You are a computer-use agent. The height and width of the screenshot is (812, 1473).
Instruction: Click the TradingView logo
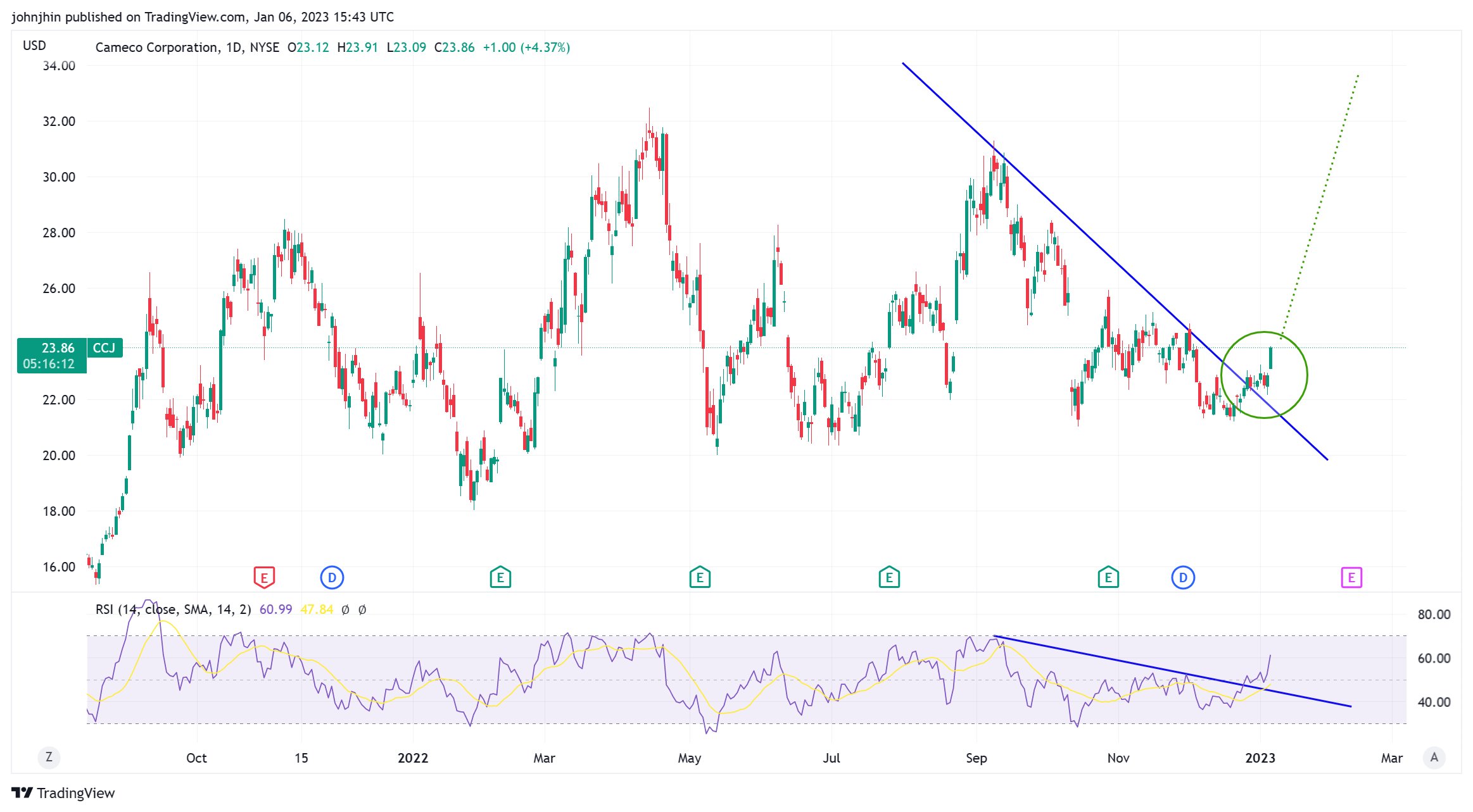(63, 793)
